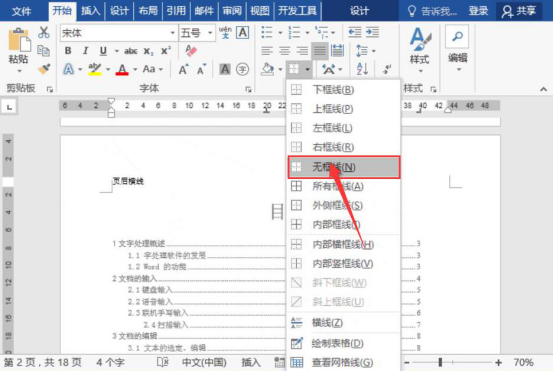Toggle character shading A icon
The height and width of the screenshot is (372, 554).
click(x=225, y=69)
